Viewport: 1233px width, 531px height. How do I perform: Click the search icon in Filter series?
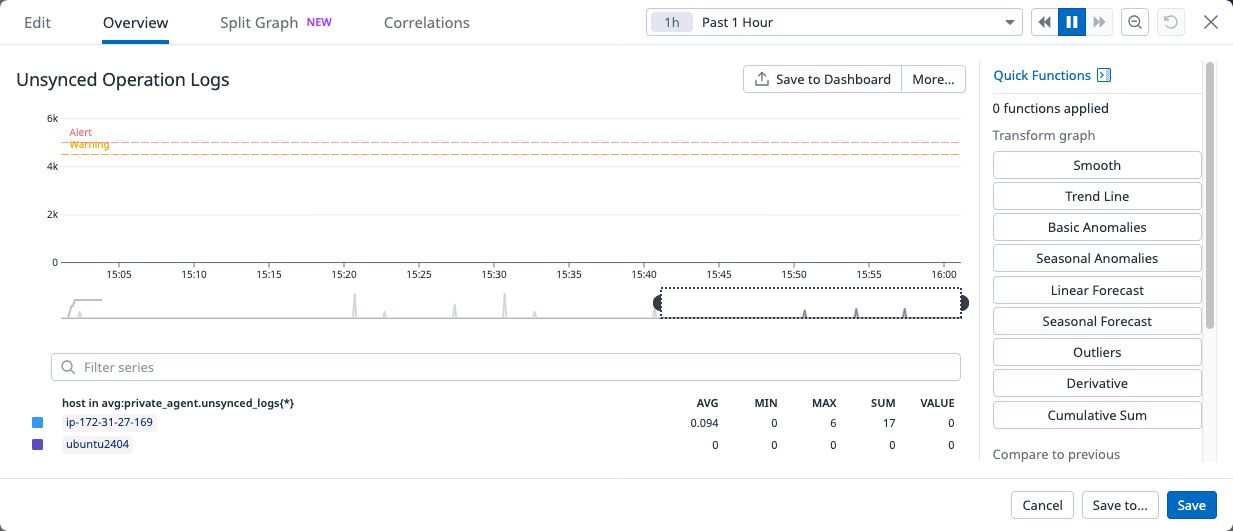68,367
